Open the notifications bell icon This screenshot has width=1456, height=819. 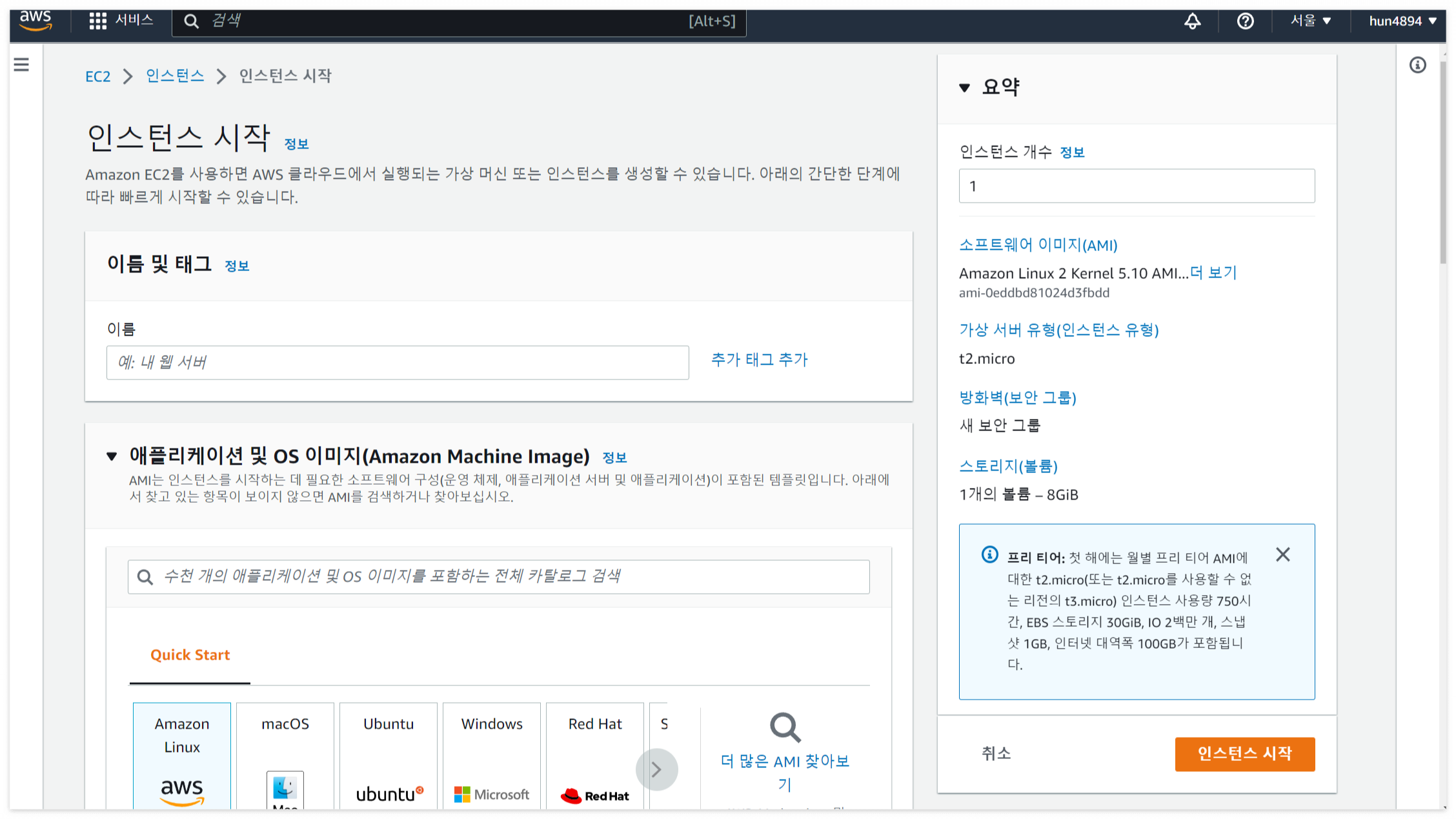point(1192,21)
